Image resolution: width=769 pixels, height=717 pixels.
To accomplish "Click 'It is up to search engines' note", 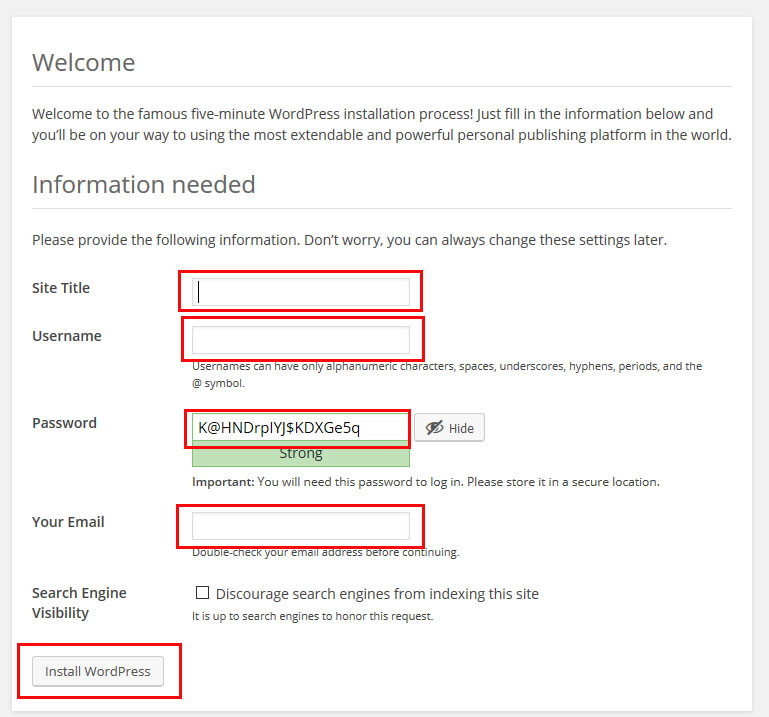I will [x=312, y=616].
